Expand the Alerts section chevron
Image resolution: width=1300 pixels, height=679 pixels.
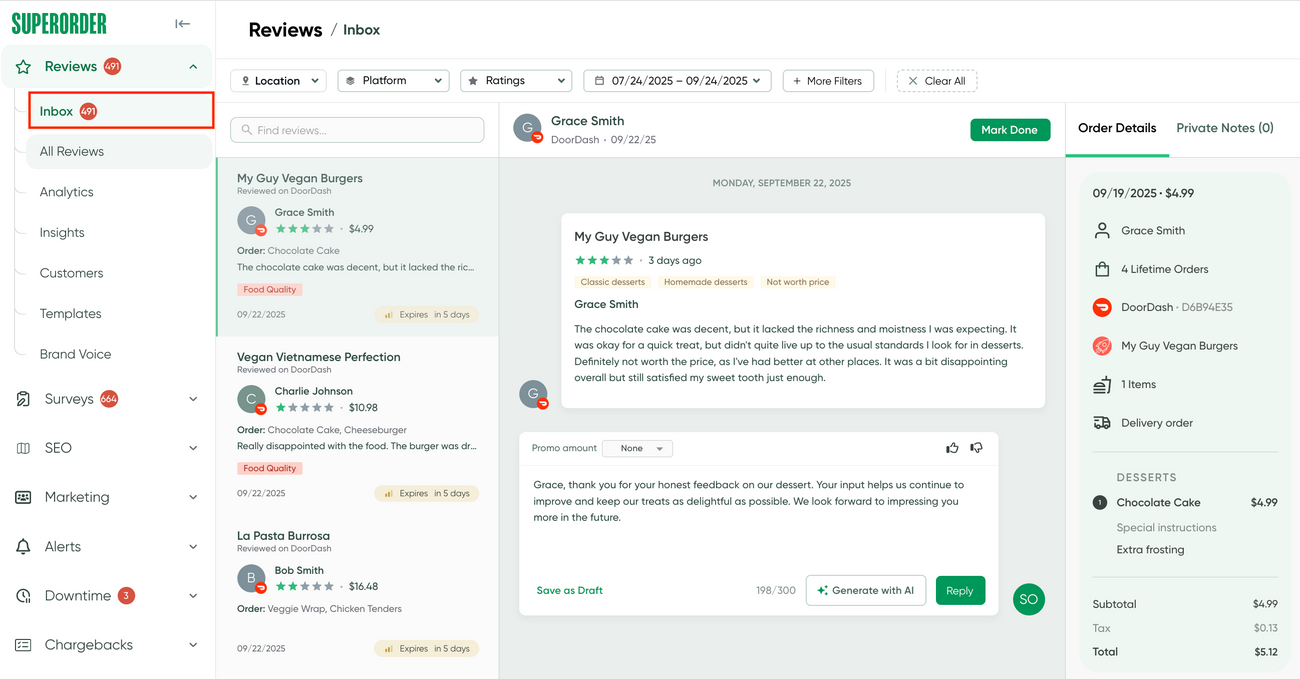point(193,547)
